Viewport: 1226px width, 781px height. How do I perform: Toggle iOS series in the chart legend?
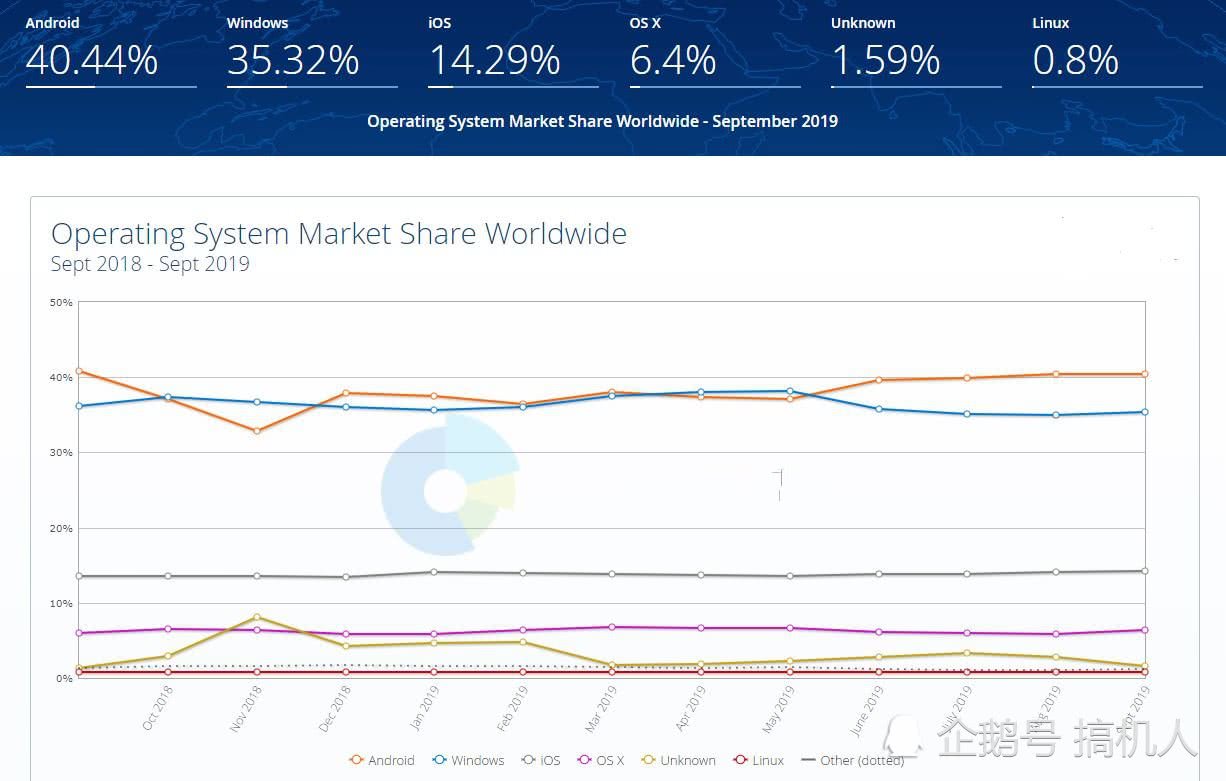point(541,760)
